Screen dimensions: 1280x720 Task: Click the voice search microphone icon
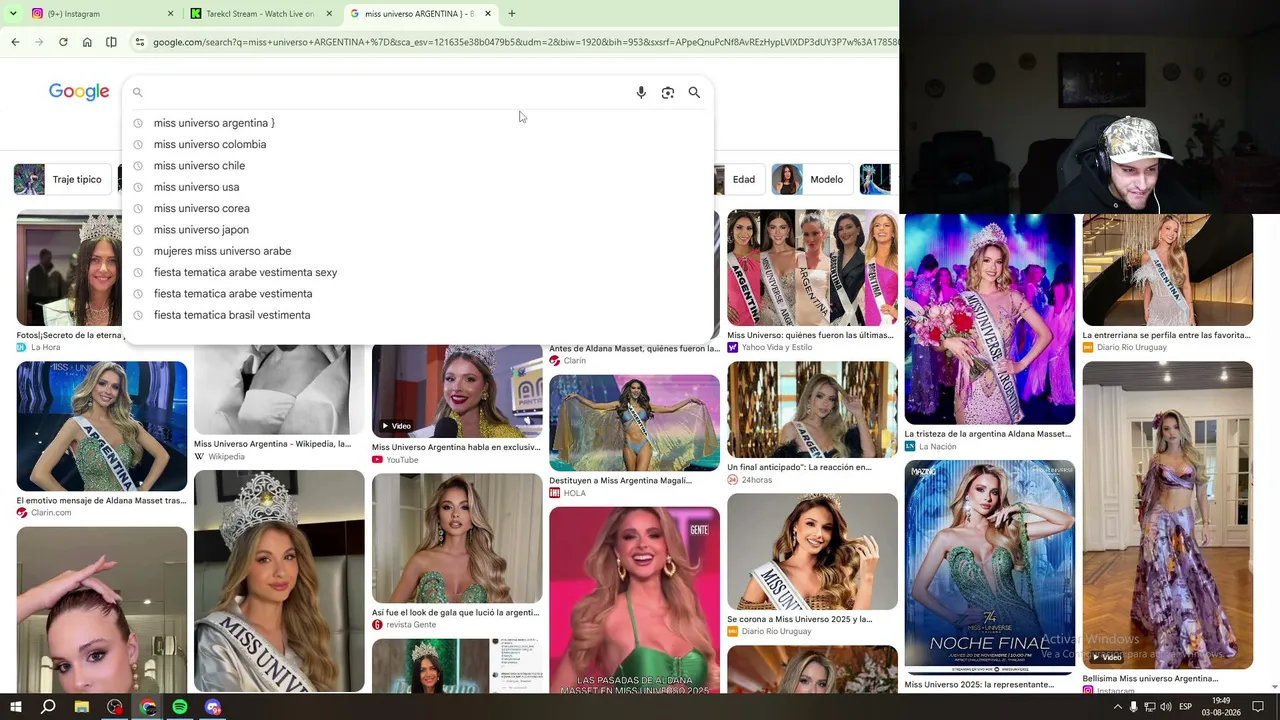click(x=641, y=92)
